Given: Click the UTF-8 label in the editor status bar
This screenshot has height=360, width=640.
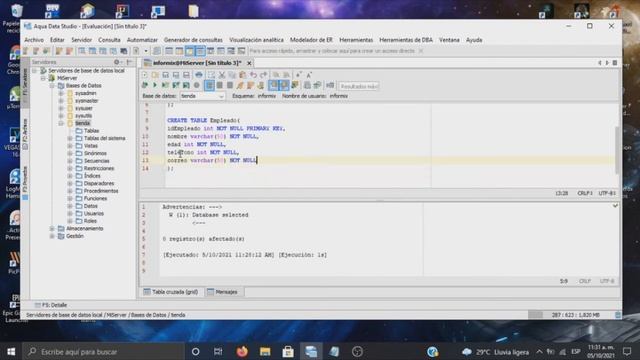Looking at the screenshot, I should (x=607, y=193).
